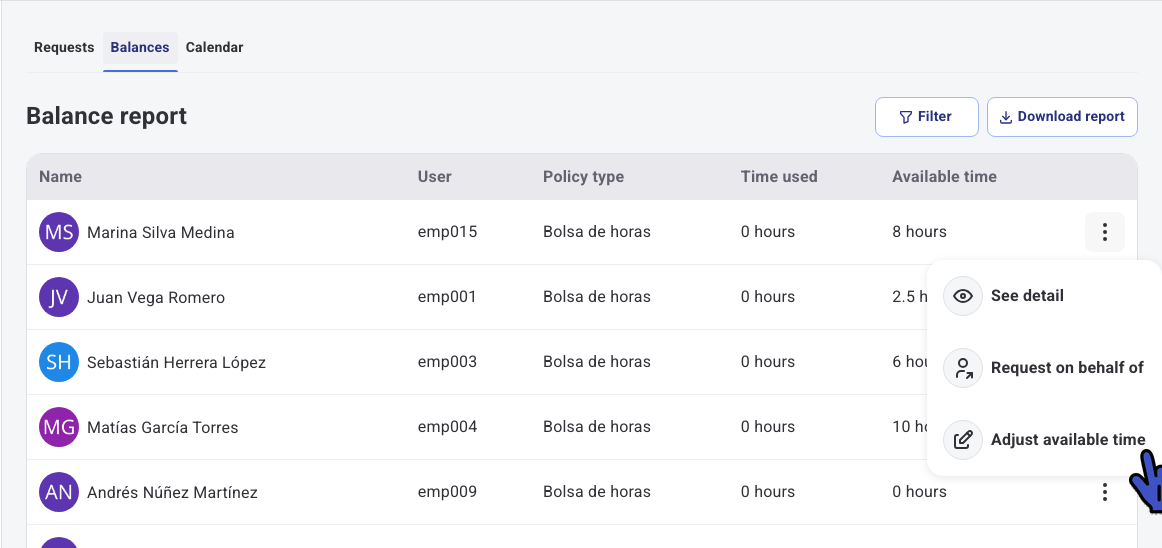This screenshot has height=548, width=1162.
Task: Select the name Juan Vega Romero
Action: [156, 297]
